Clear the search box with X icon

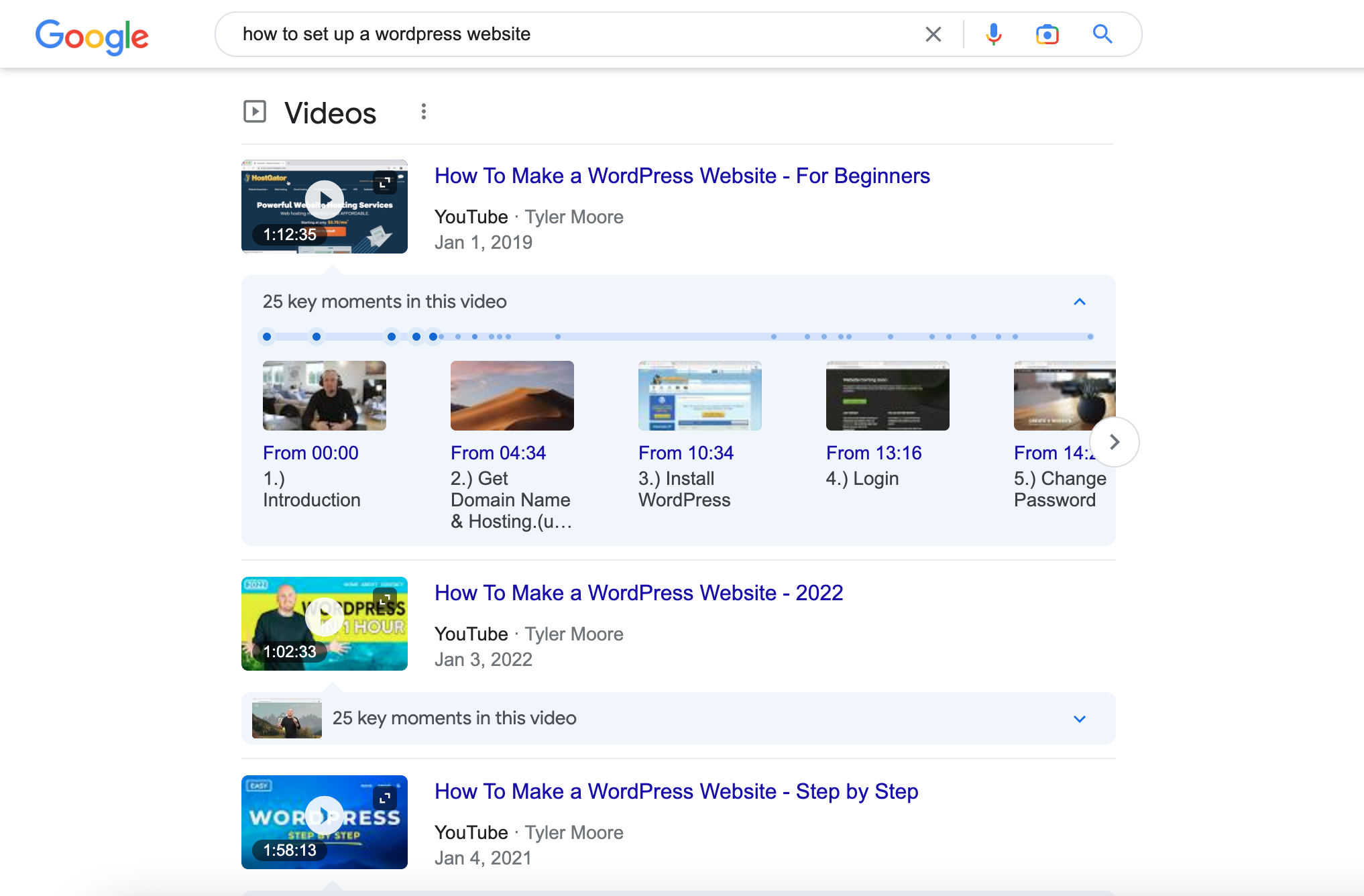[933, 34]
